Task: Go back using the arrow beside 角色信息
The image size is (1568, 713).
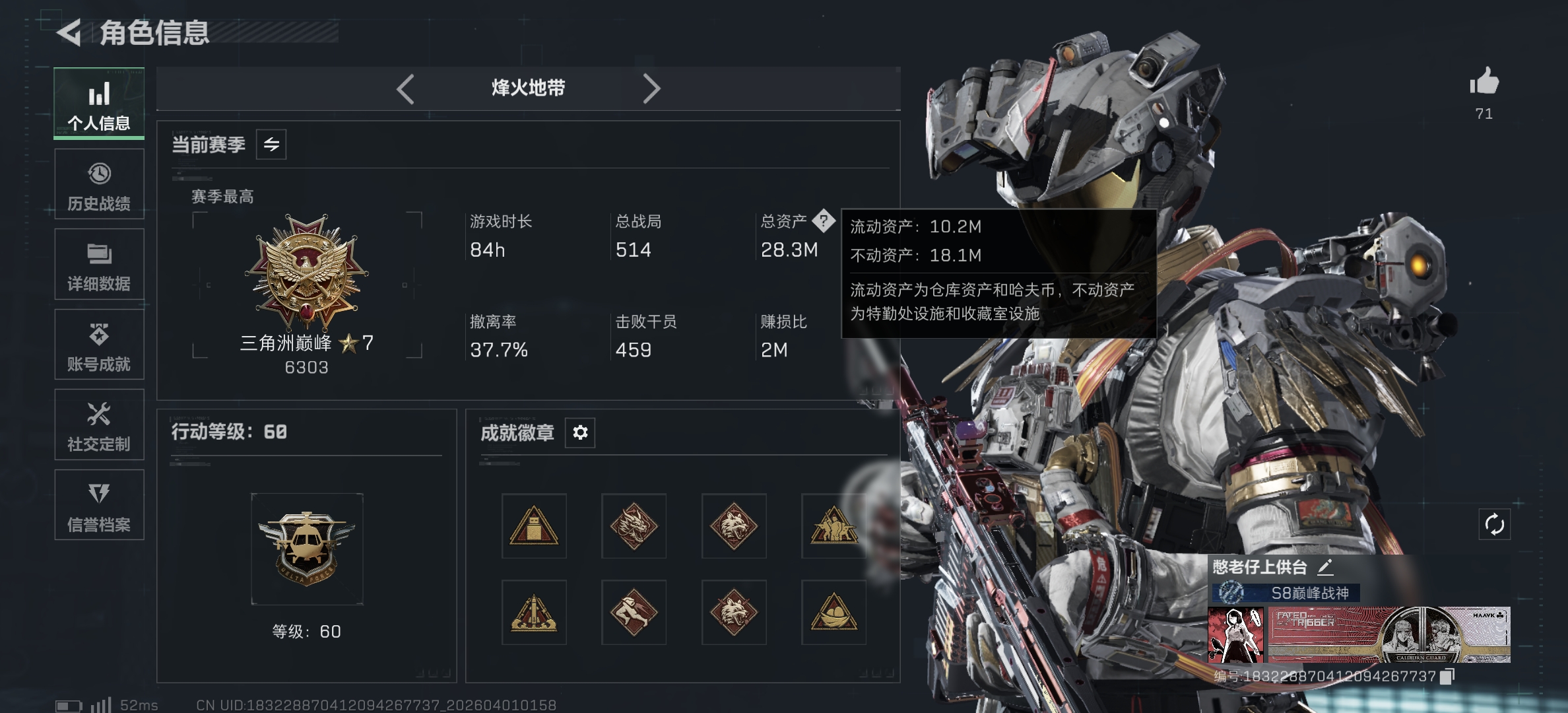Action: click(x=69, y=32)
